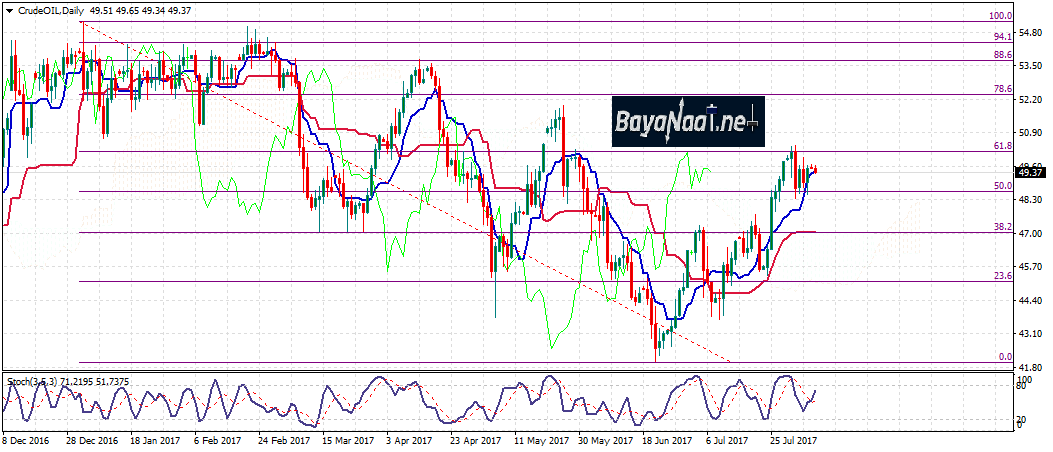Click the 23.6 Fibonacci retracement label

click(1003, 276)
